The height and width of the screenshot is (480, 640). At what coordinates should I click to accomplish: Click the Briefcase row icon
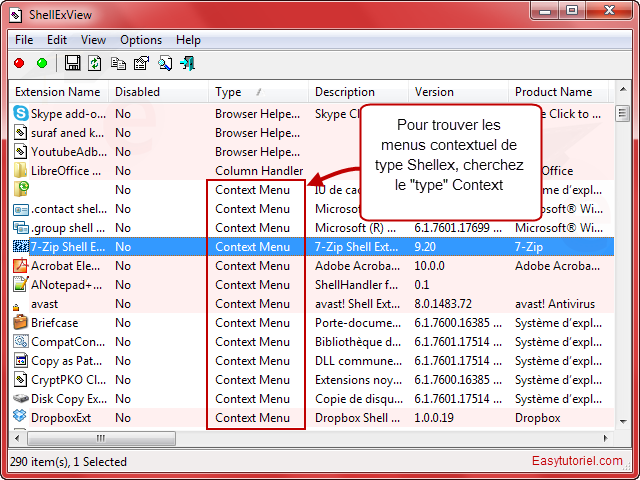coord(20,322)
